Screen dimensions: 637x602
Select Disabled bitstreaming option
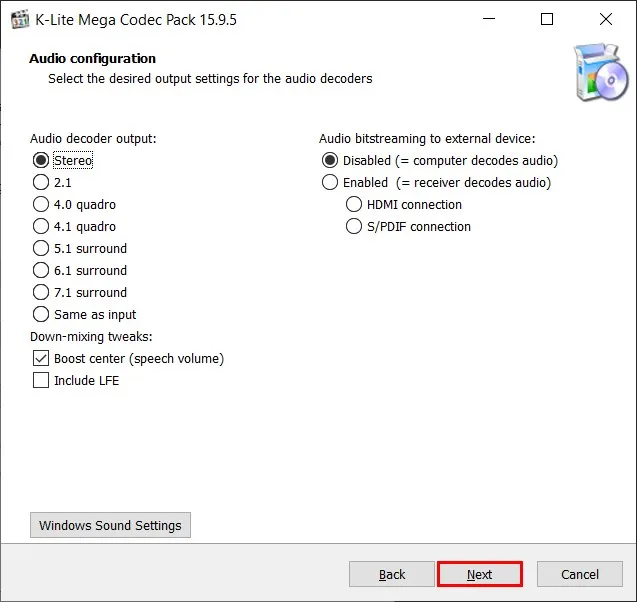pos(330,160)
